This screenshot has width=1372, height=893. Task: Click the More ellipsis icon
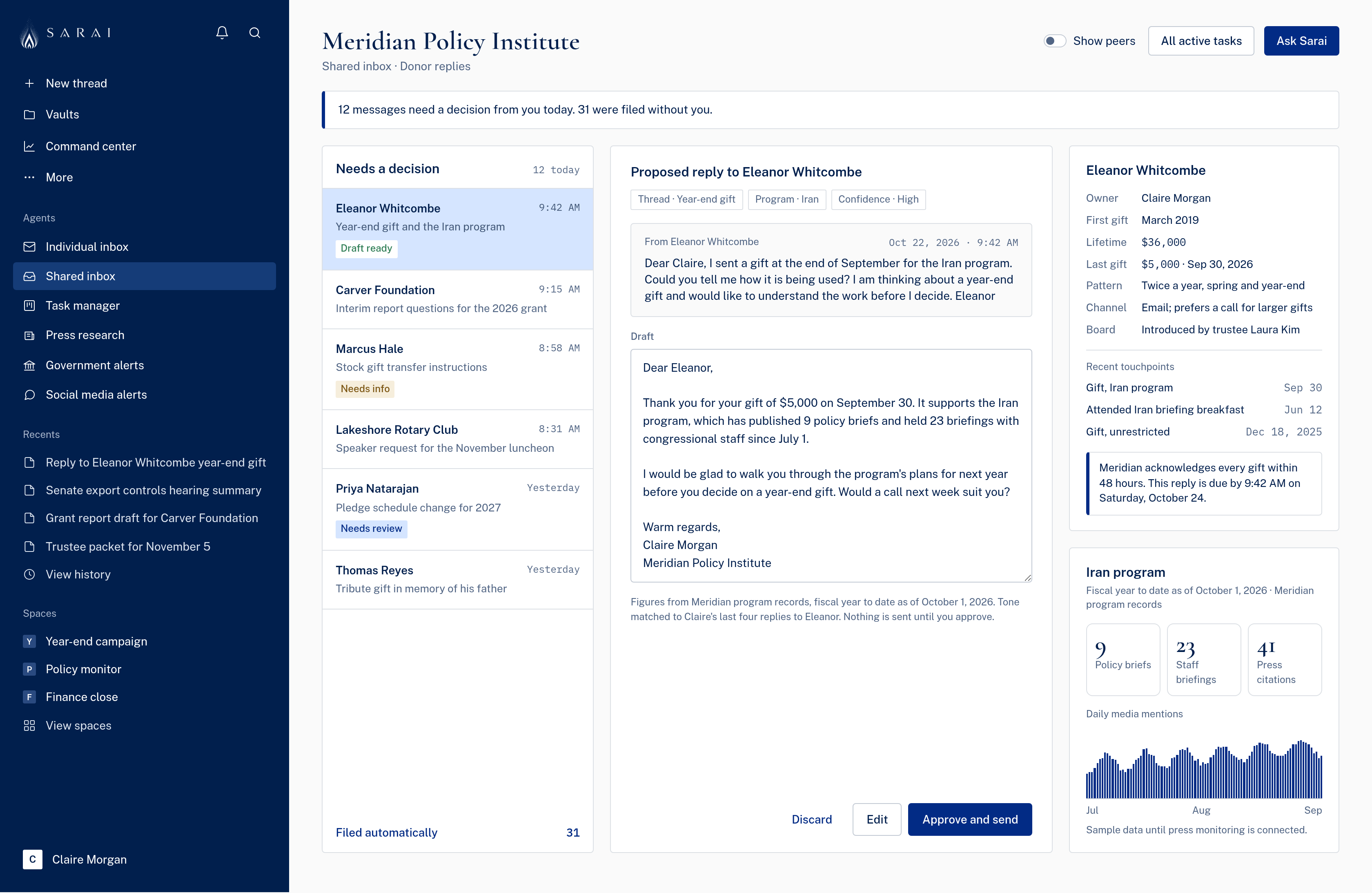[29, 178]
